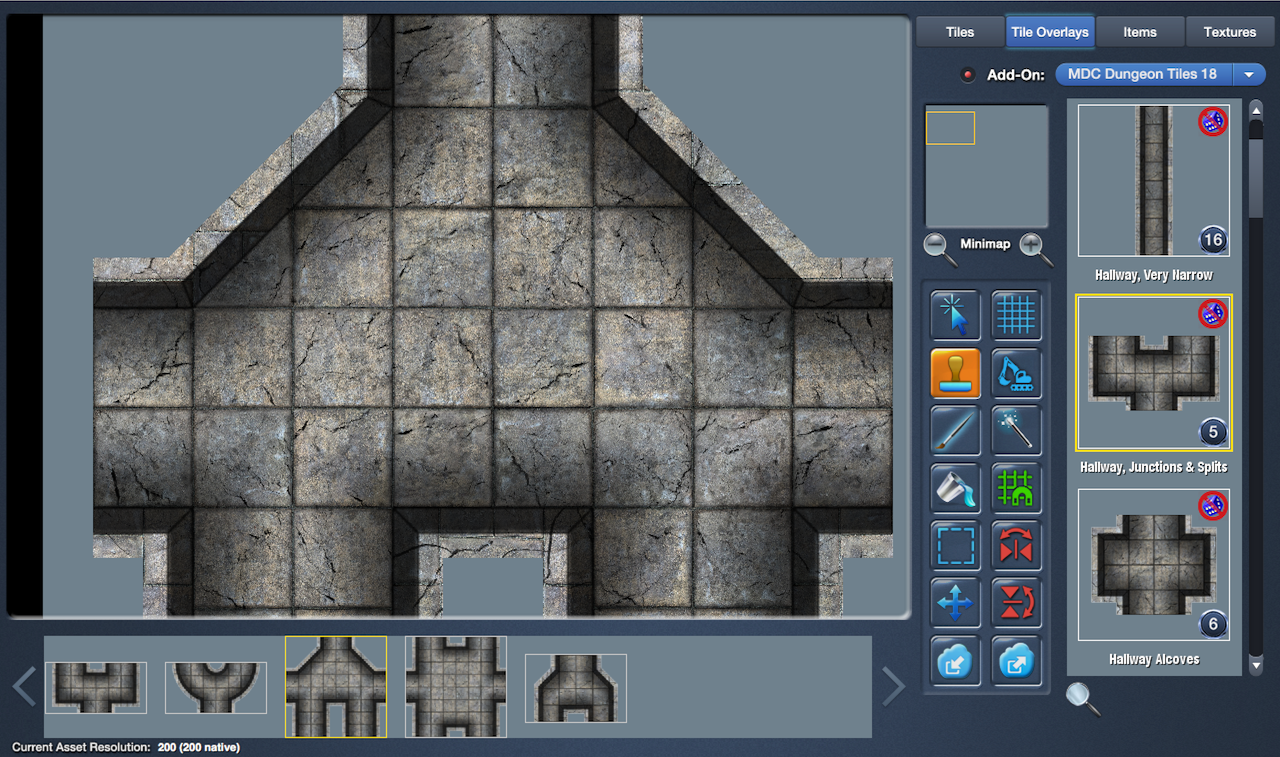The height and width of the screenshot is (757, 1280).
Task: Choose the cross-shaped junction variant
Action: 456,687
